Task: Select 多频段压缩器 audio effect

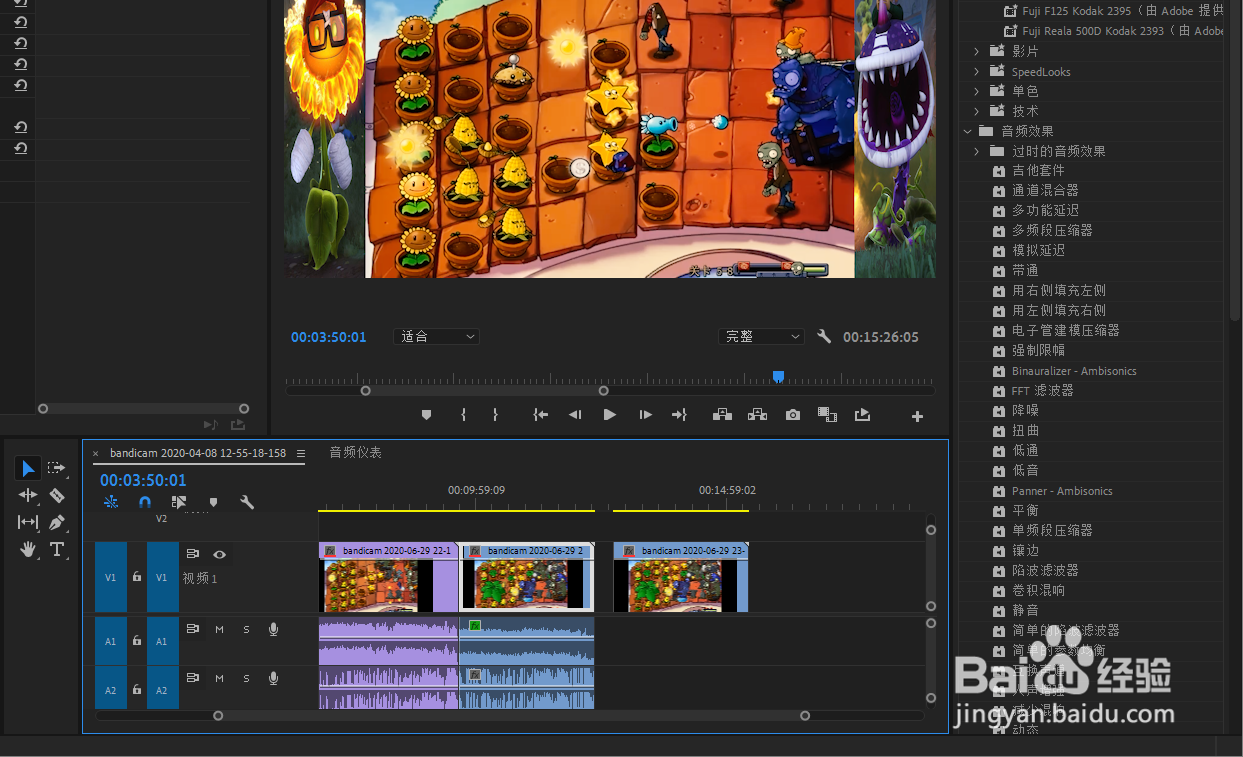Action: click(1052, 230)
